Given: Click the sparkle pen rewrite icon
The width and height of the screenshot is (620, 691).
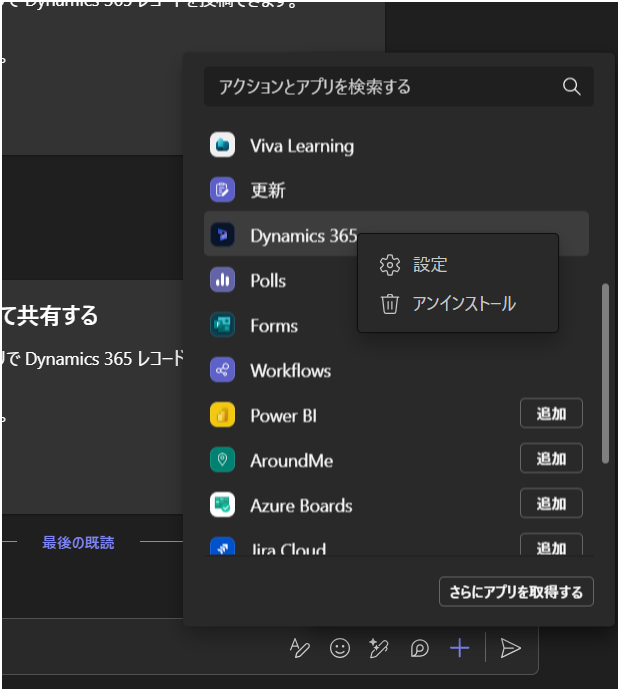Looking at the screenshot, I should tap(379, 648).
